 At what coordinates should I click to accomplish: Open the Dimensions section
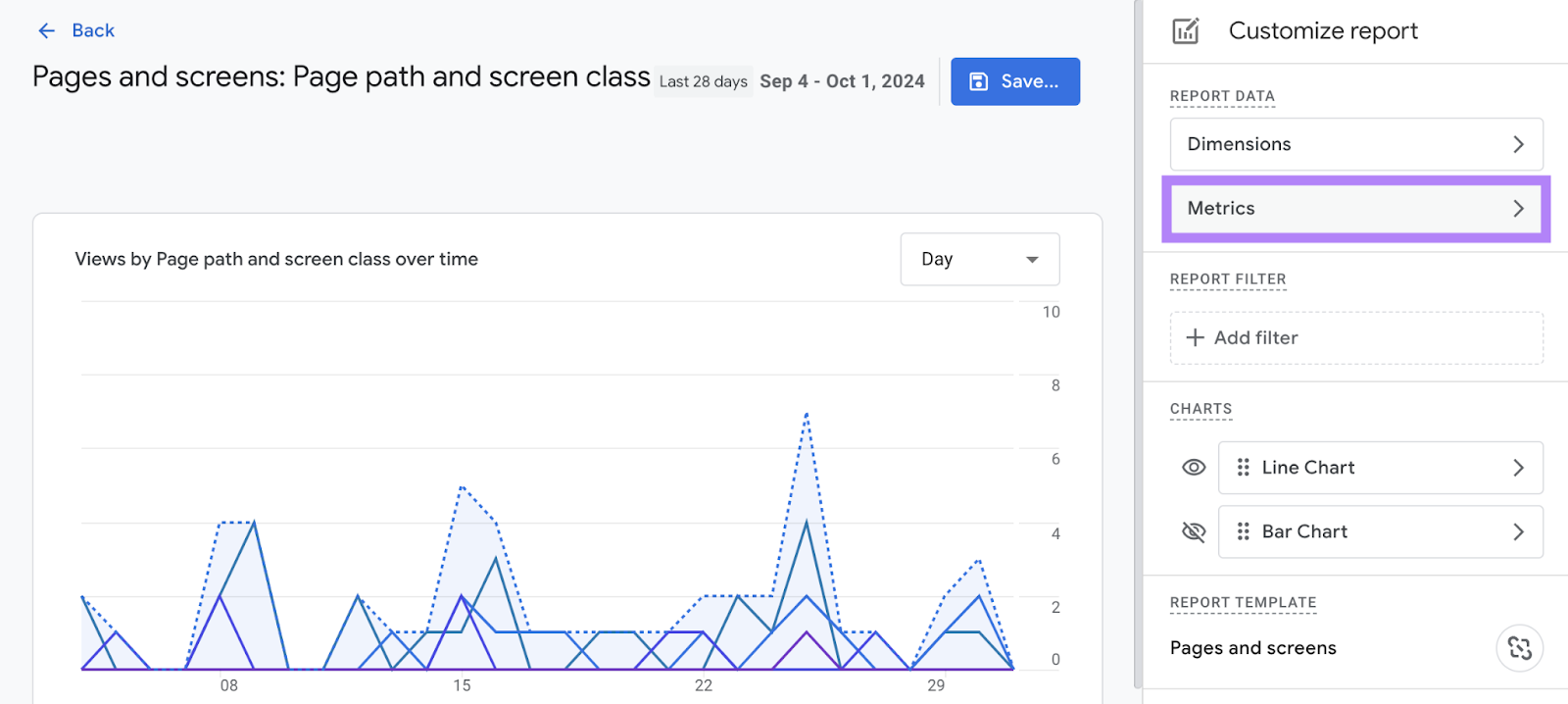pos(1356,144)
